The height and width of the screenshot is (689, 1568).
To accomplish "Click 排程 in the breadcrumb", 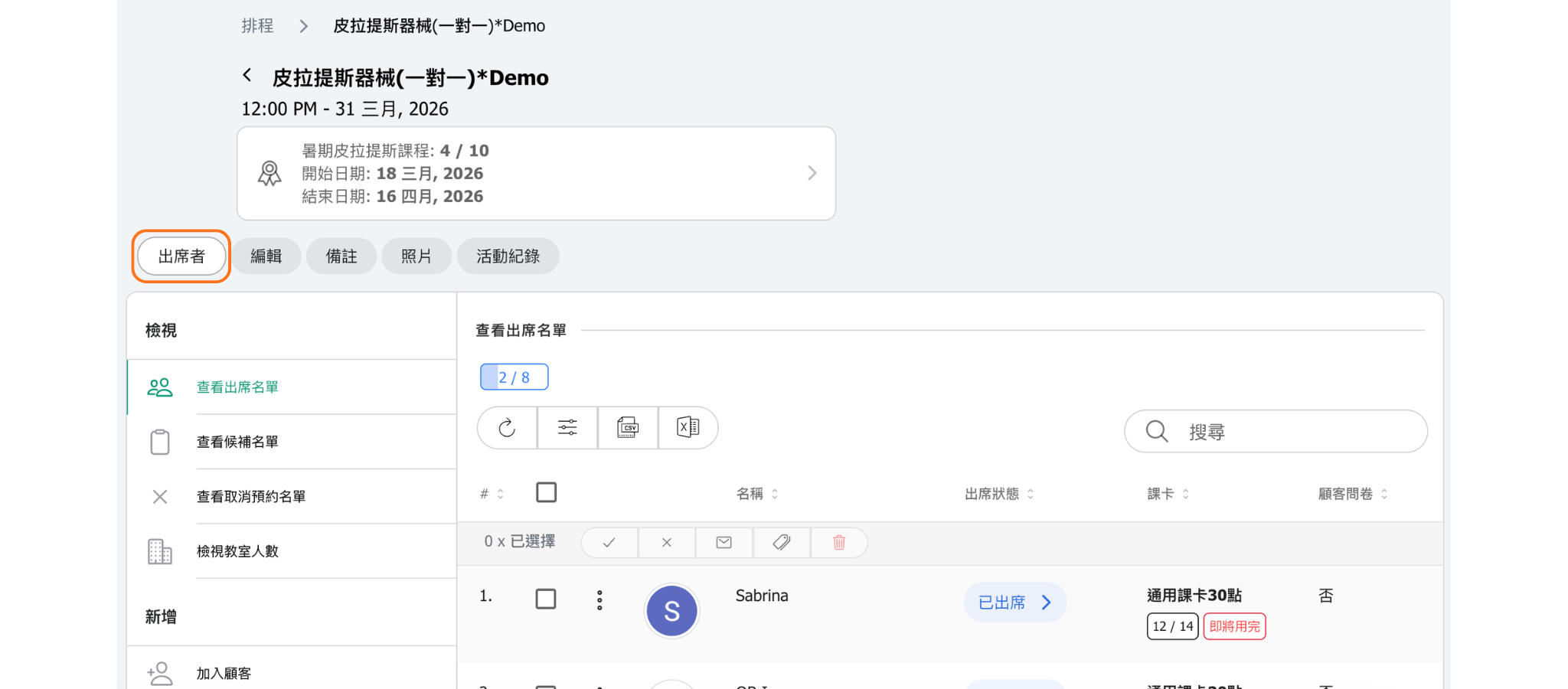I will click(257, 26).
